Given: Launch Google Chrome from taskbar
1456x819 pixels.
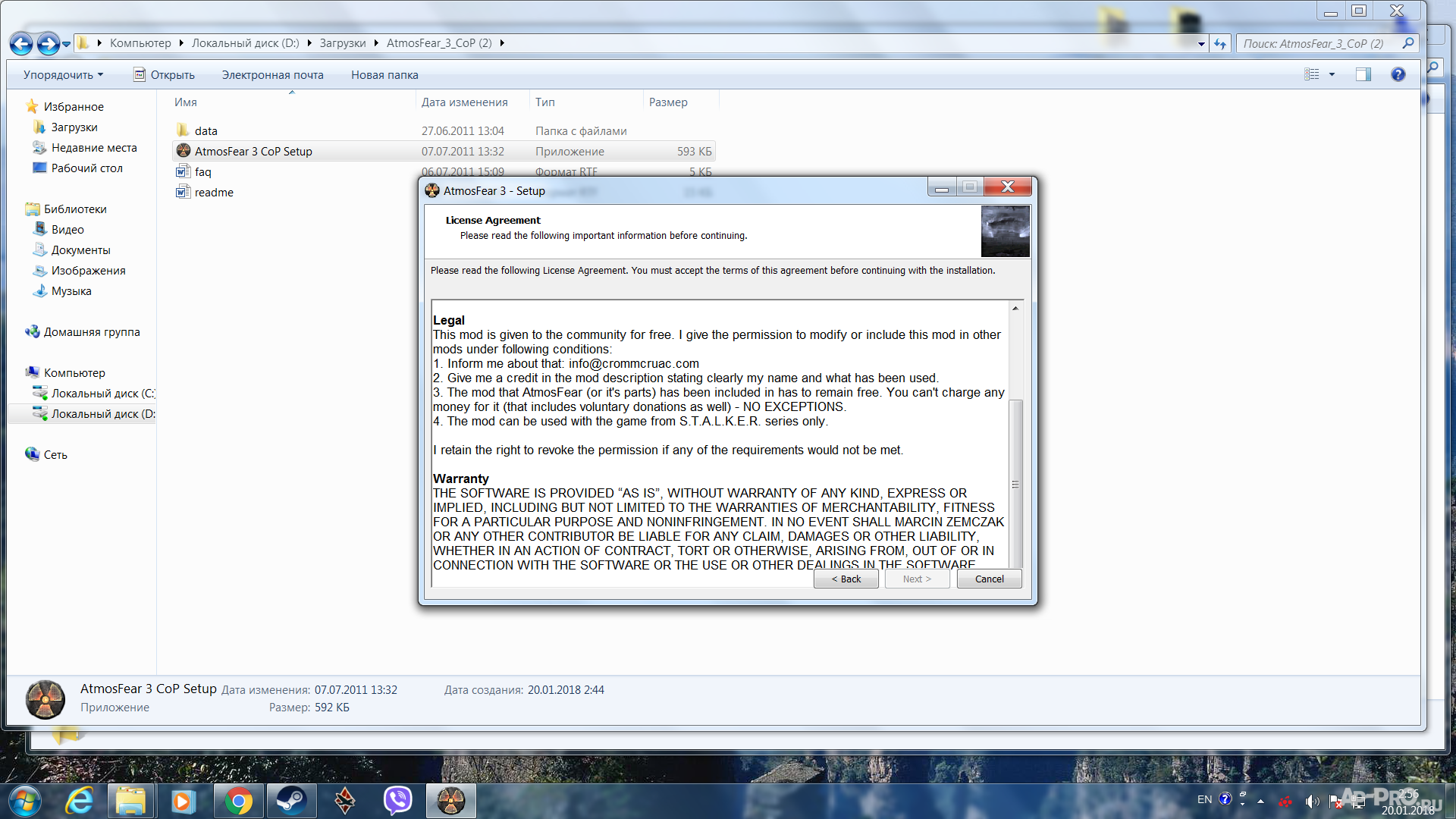Looking at the screenshot, I should tap(238, 801).
